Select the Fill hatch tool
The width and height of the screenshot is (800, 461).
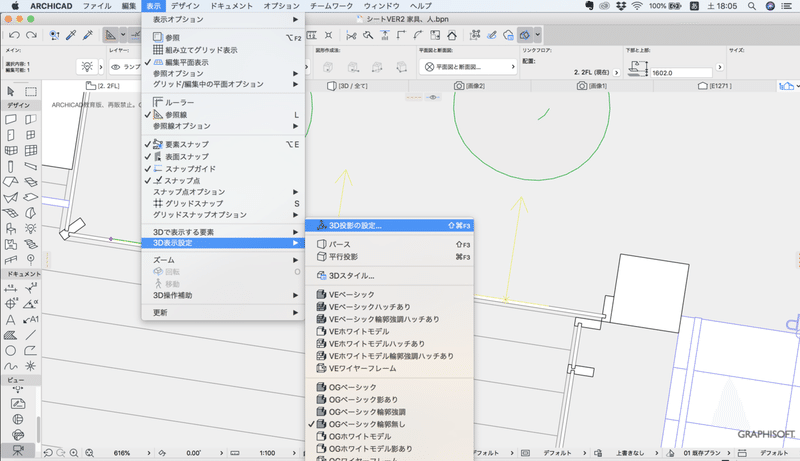click(x=11, y=335)
